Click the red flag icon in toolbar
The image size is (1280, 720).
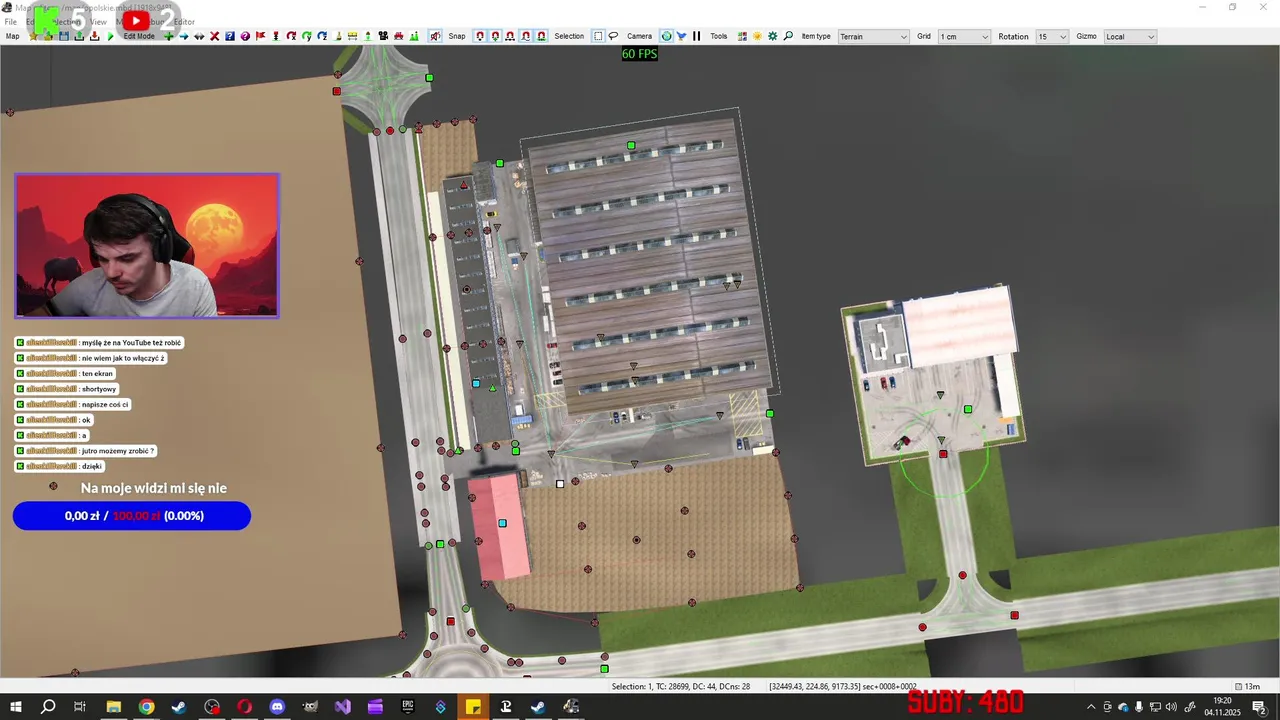tap(260, 36)
